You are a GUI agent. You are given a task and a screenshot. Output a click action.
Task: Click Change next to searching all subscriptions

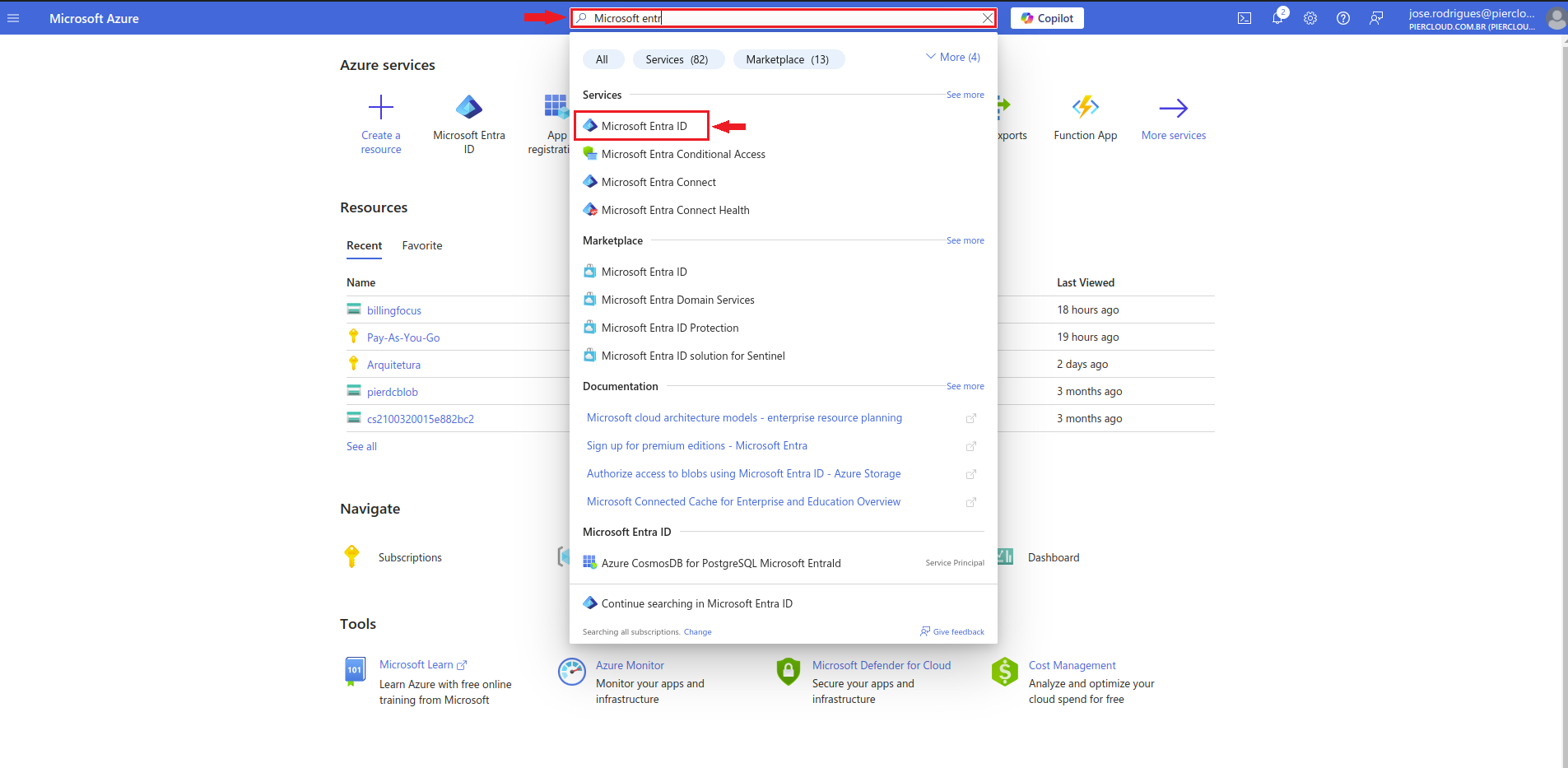click(x=697, y=632)
